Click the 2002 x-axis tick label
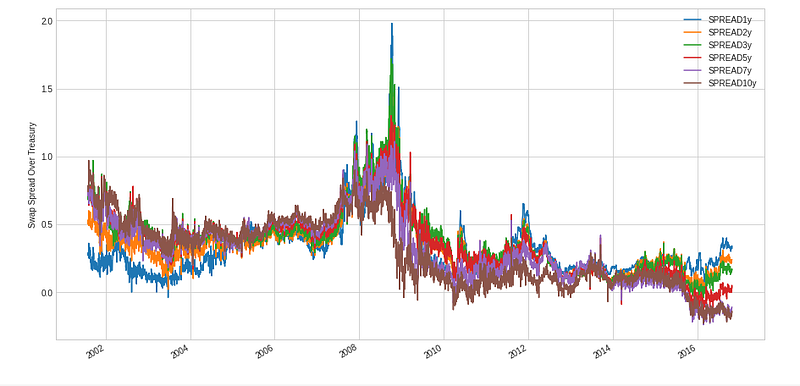This screenshot has width=800, height=386. click(95, 352)
